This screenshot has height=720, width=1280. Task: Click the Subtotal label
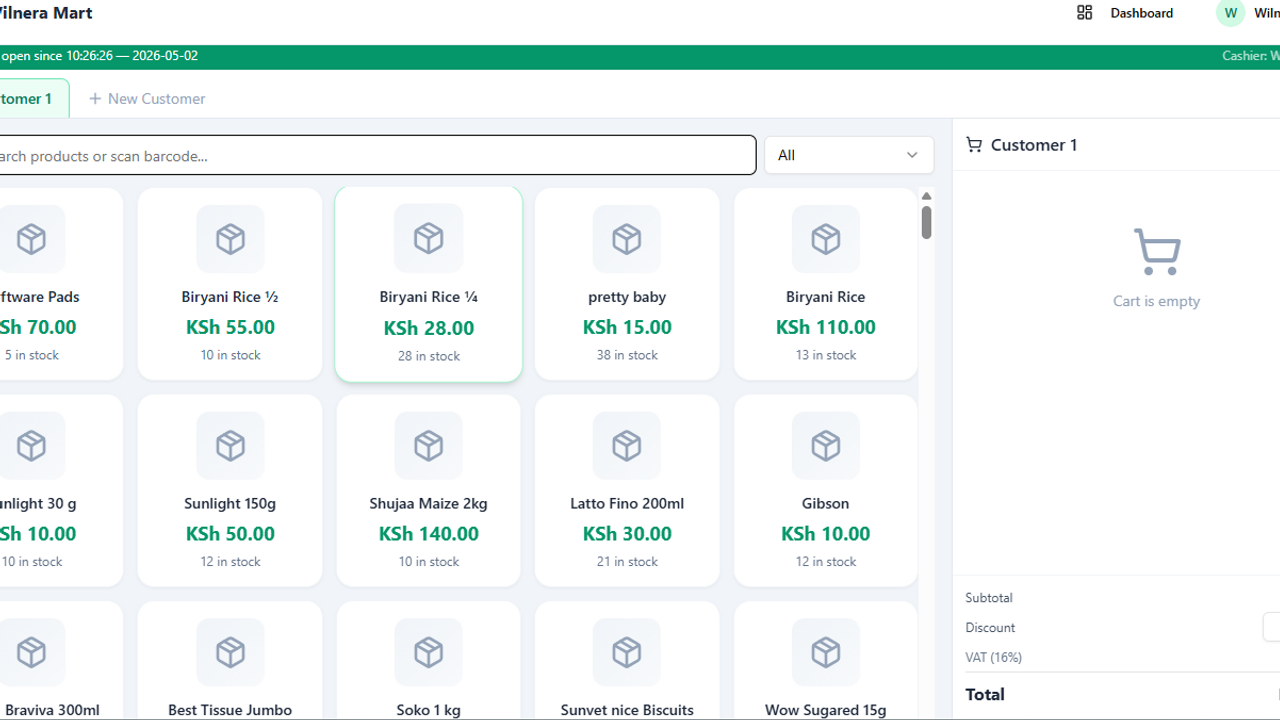(x=989, y=598)
